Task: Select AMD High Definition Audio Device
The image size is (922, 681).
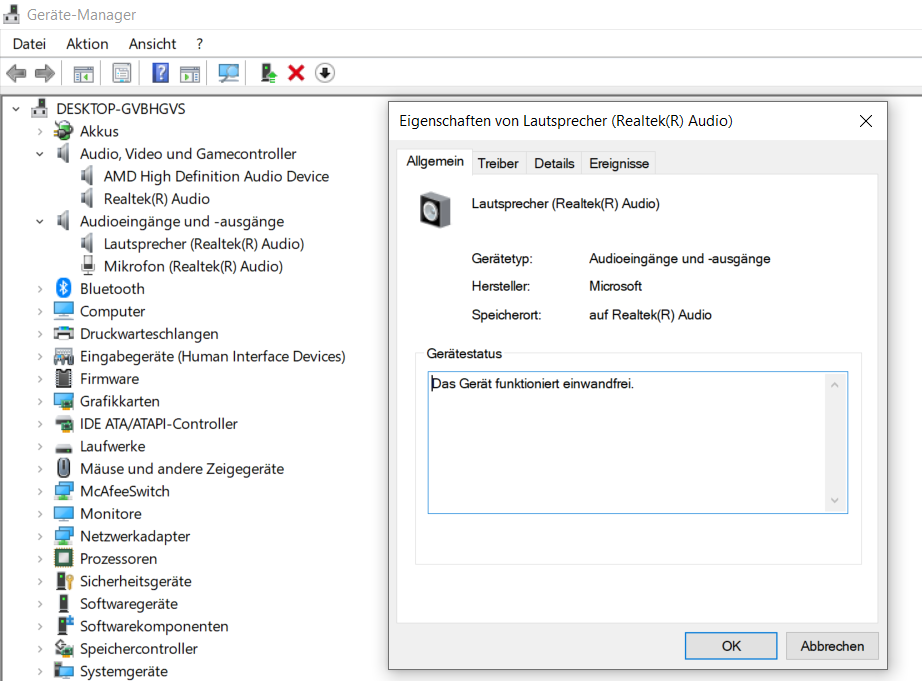Action: 216,176
